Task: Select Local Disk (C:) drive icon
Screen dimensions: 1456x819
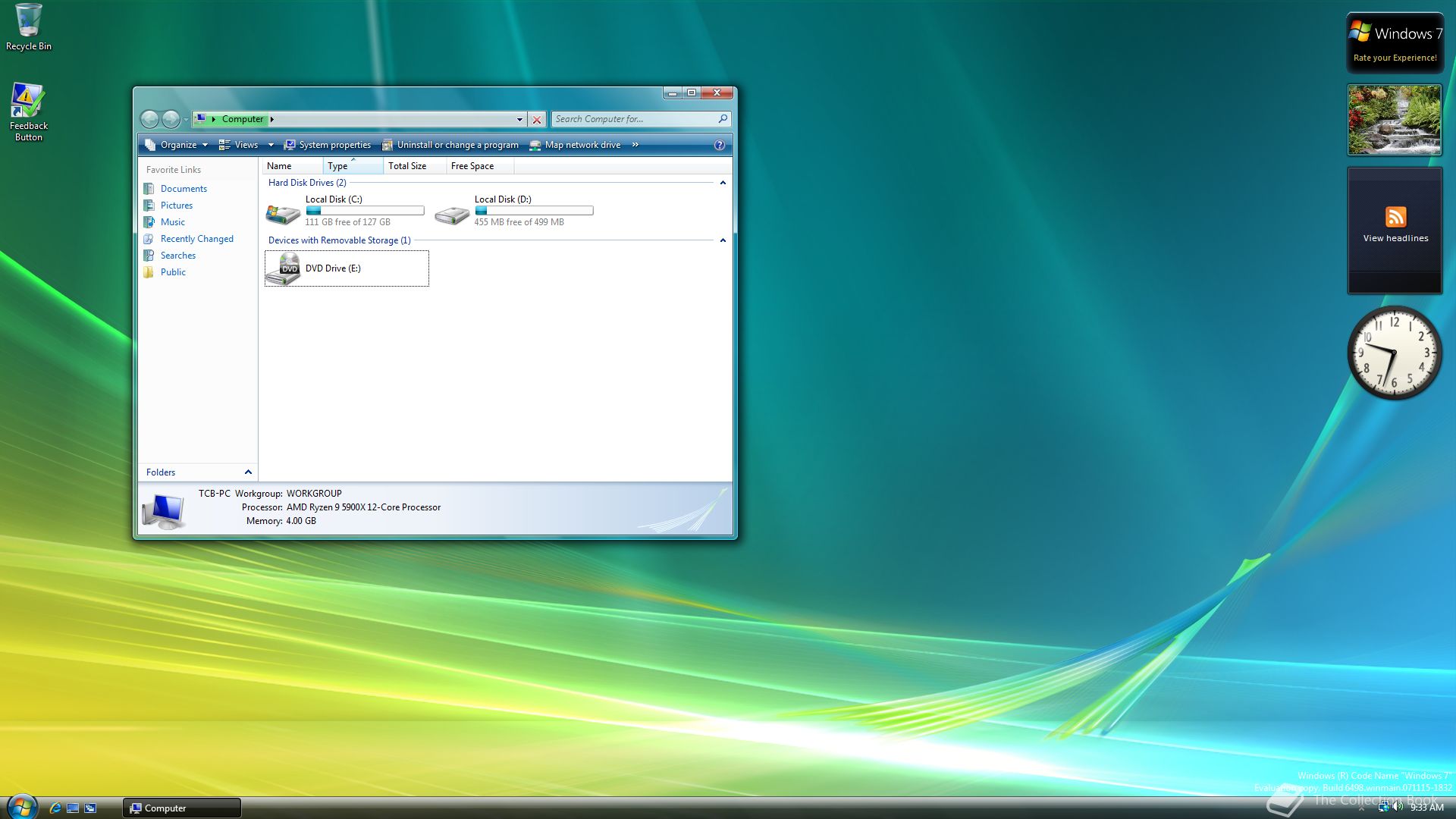Action: coord(283,213)
